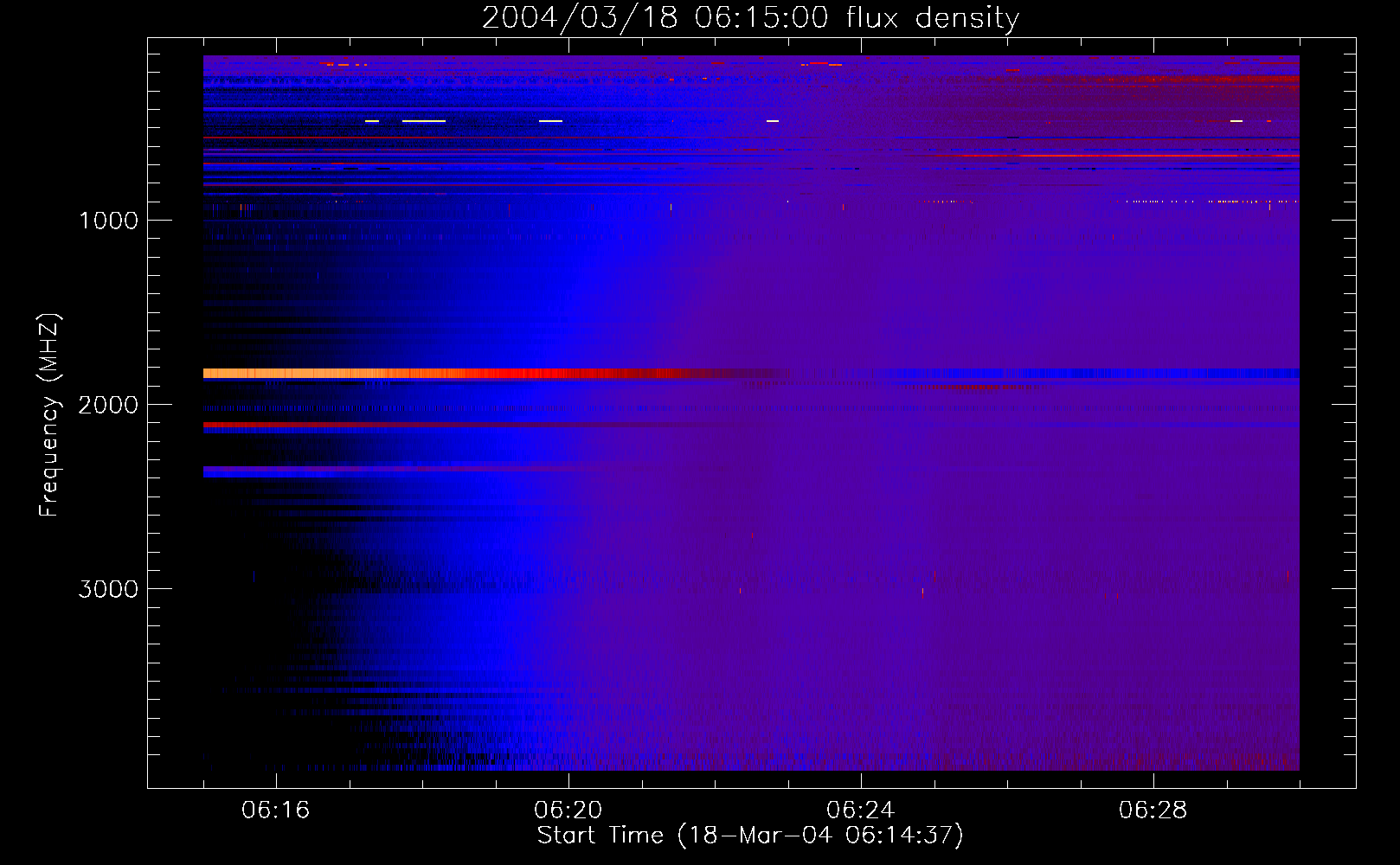Click the 3000 frequency tick label
The image size is (1400, 865).
click(x=108, y=589)
